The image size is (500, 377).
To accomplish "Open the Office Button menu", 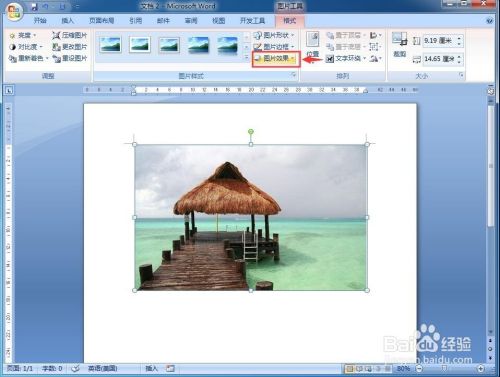I will point(14,12).
